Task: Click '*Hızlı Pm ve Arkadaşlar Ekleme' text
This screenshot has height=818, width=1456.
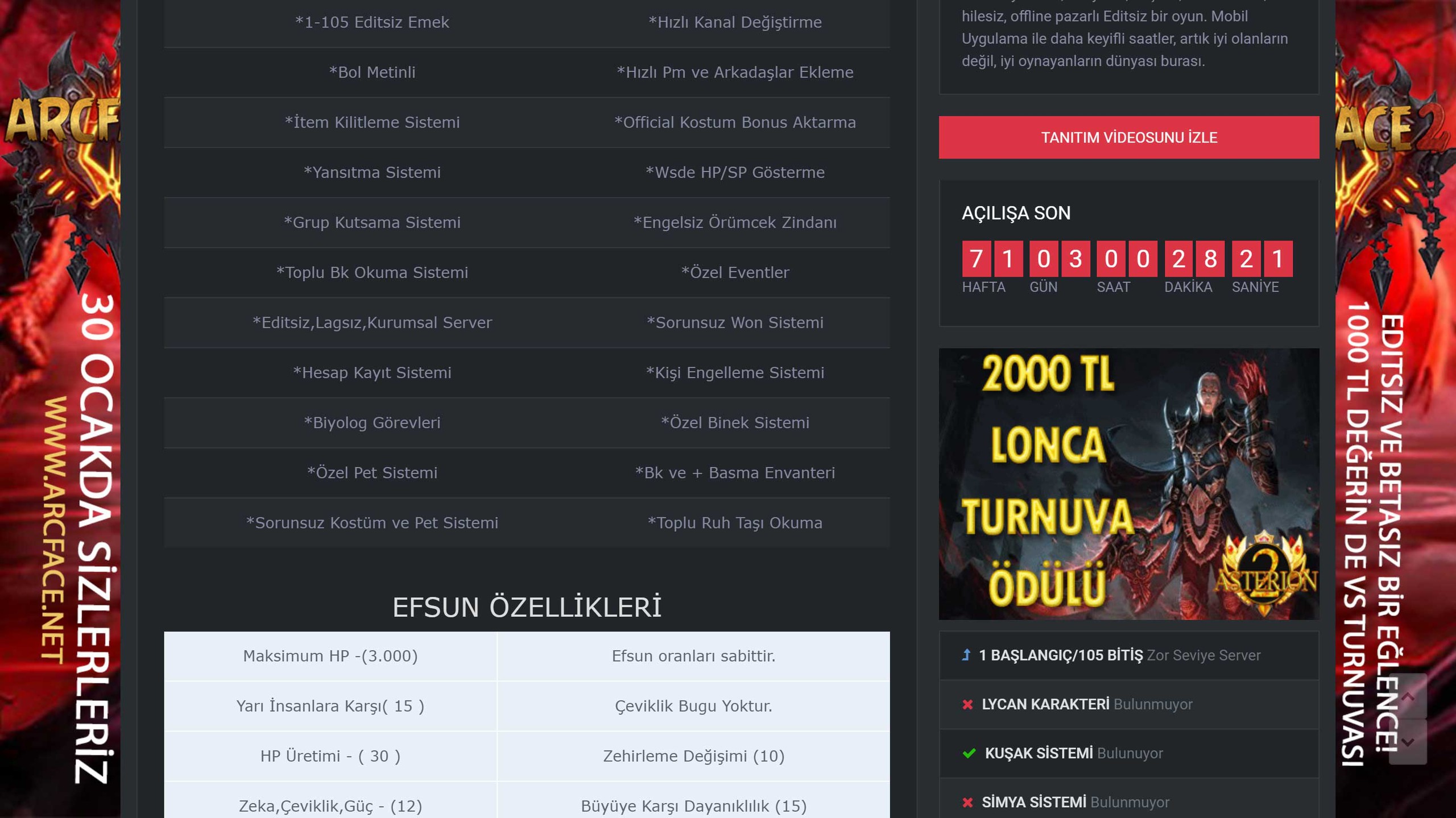Action: pos(735,72)
